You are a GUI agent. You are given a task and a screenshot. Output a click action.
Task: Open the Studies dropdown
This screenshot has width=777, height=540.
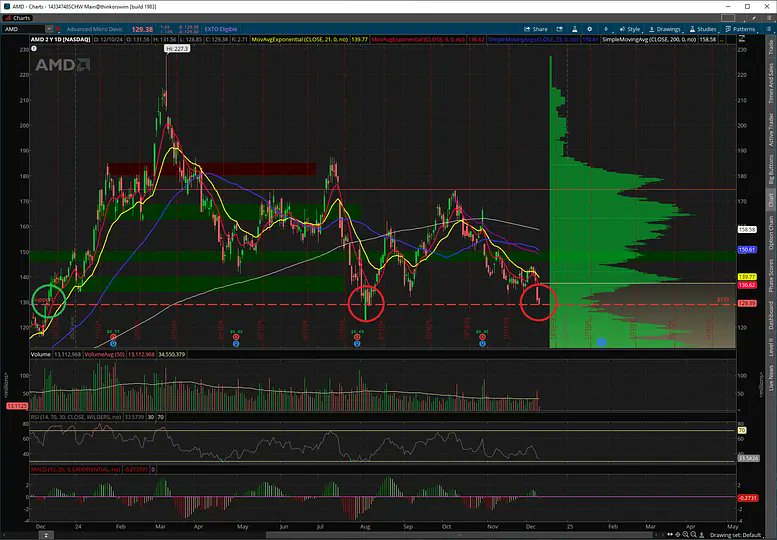click(x=703, y=29)
